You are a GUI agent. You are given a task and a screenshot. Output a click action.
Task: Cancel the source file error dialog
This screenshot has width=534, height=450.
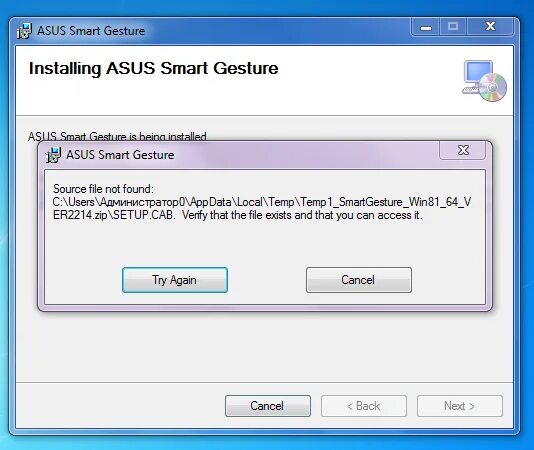(359, 280)
